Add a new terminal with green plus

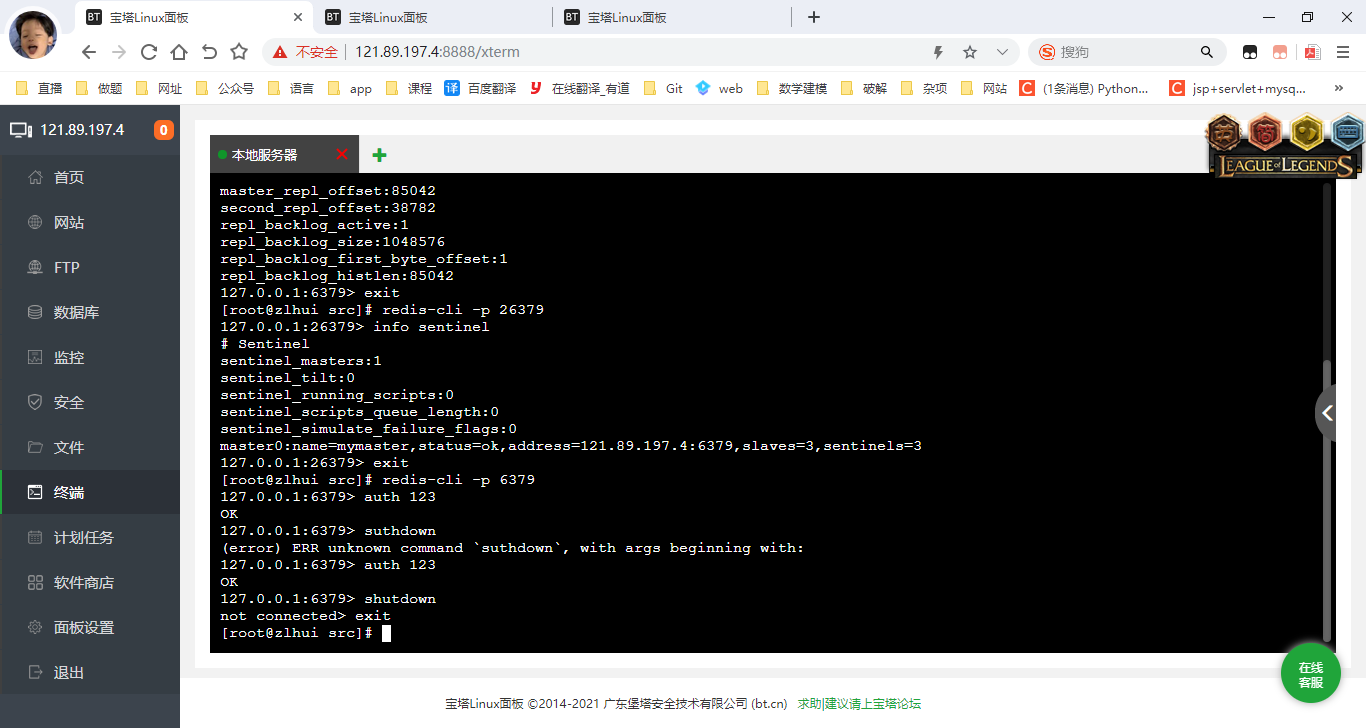pyautogui.click(x=379, y=155)
